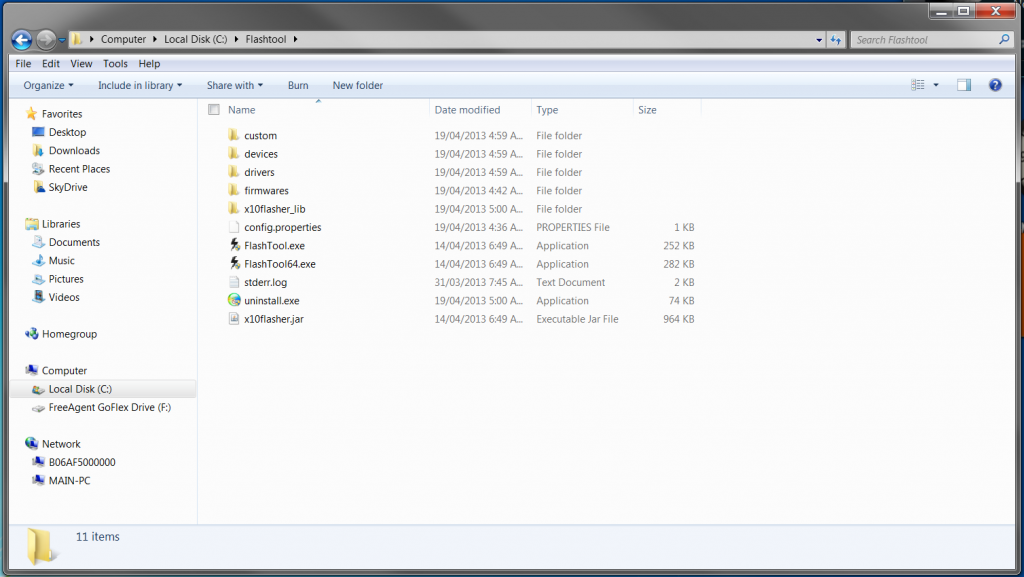1024x577 pixels.
Task: Select the firmwares folder icon
Action: click(234, 190)
